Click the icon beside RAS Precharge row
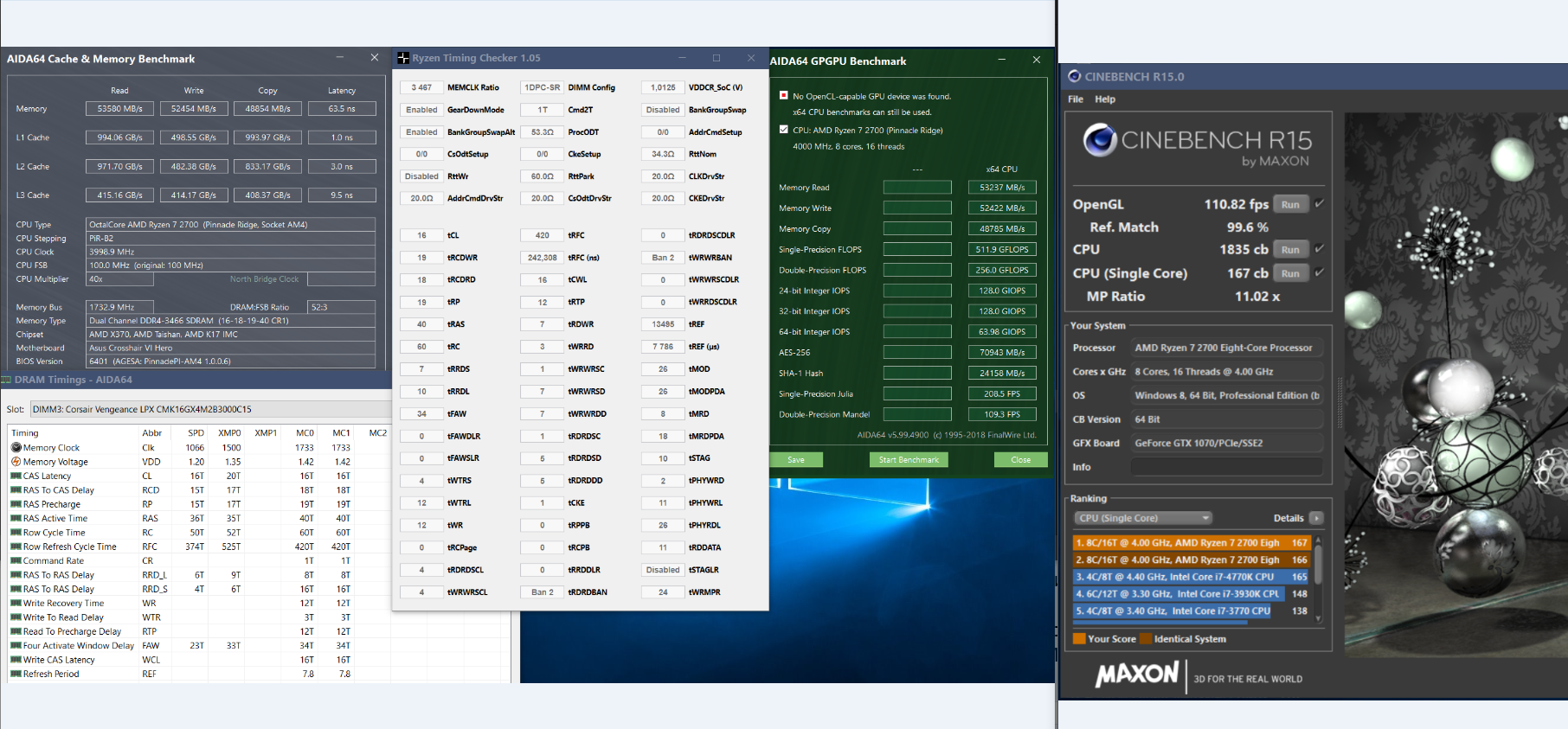The height and width of the screenshot is (729, 1568). [x=16, y=504]
